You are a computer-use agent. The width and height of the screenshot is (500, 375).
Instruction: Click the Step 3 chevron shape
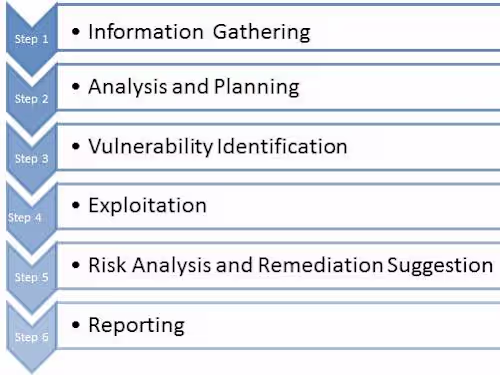coord(32,159)
